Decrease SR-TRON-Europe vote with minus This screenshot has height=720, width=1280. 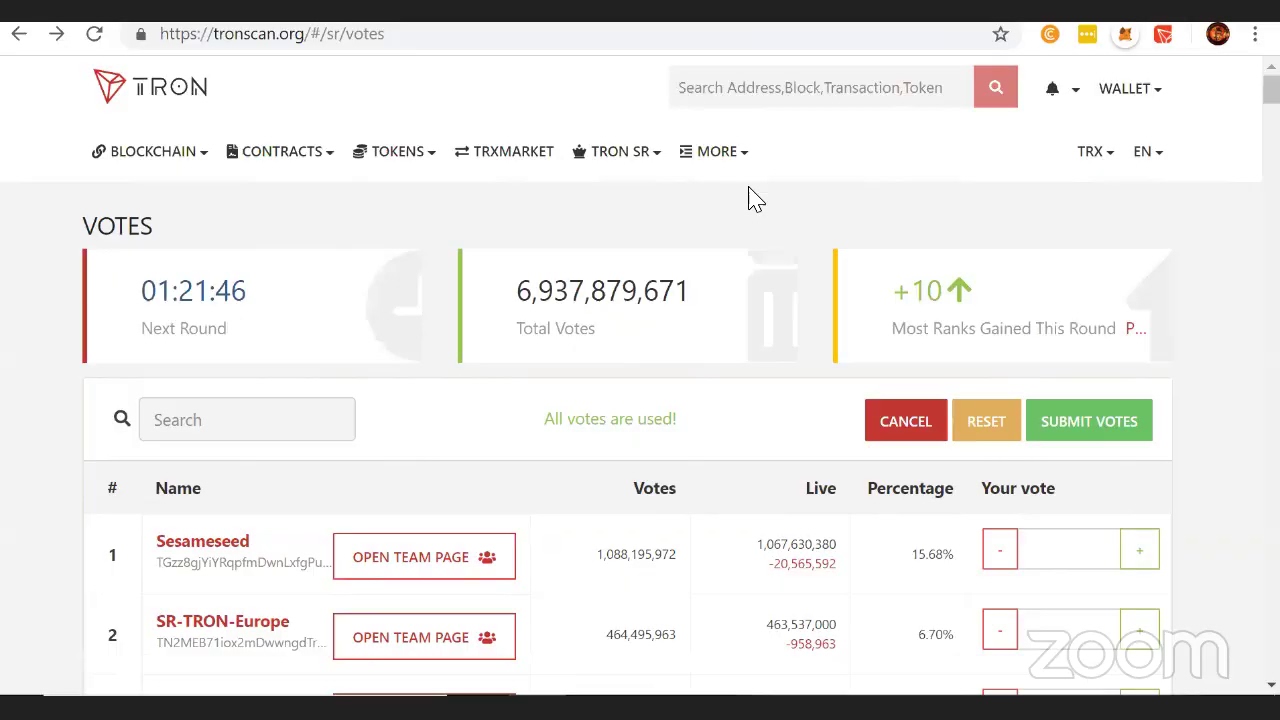coord(1000,629)
